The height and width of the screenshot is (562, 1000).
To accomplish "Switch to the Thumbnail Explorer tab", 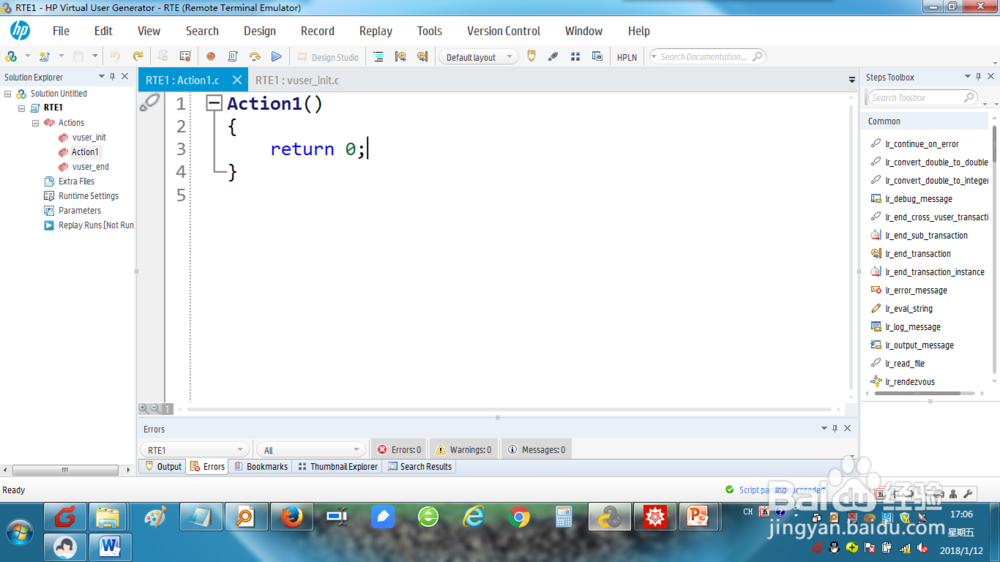I will point(338,467).
